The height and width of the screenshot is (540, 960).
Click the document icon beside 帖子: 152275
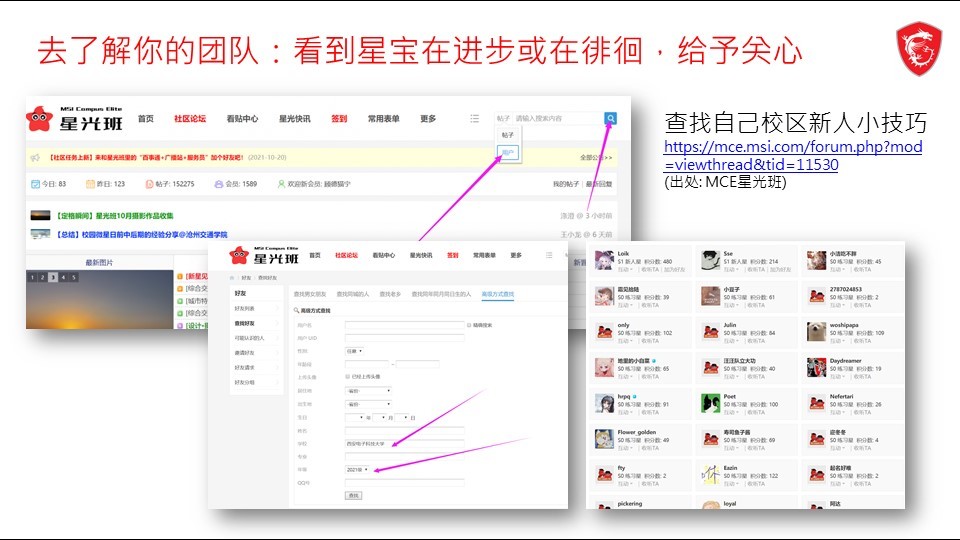tap(149, 184)
